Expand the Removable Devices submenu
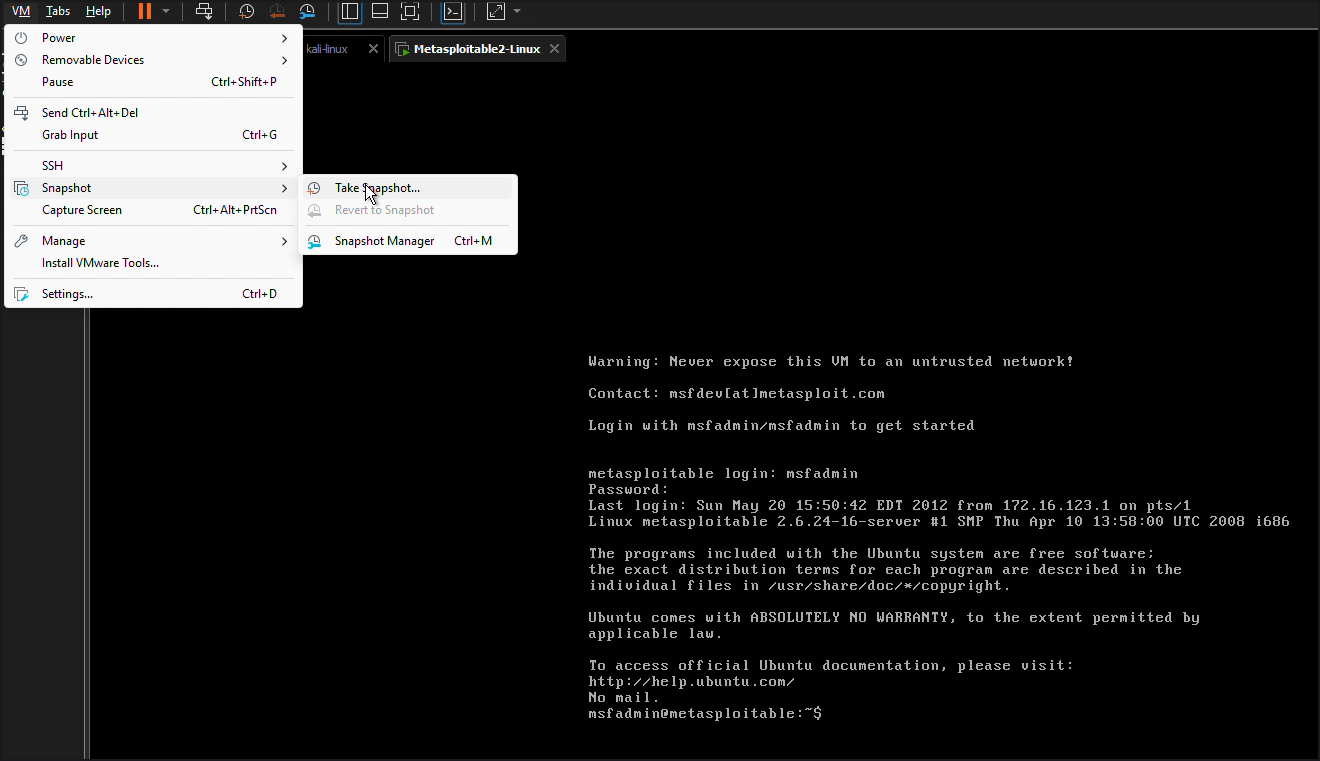The width and height of the screenshot is (1320, 761). [153, 60]
